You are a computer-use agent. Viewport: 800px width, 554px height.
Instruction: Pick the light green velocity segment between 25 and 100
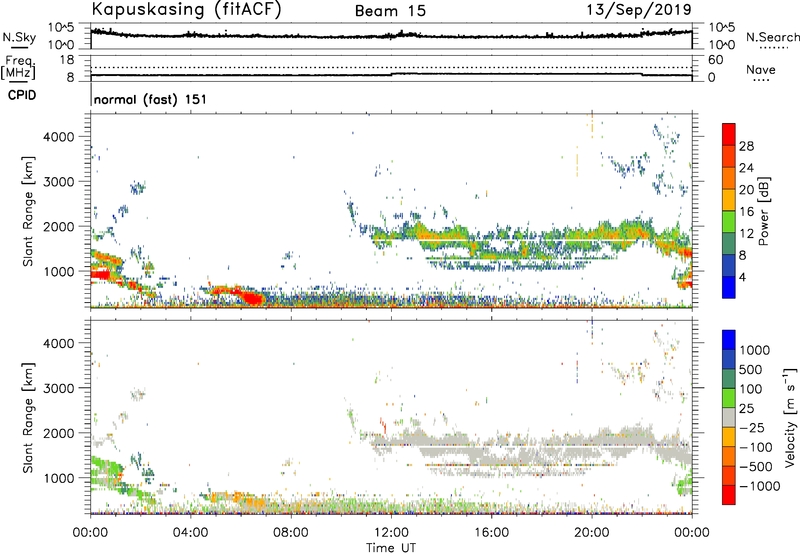729,398
